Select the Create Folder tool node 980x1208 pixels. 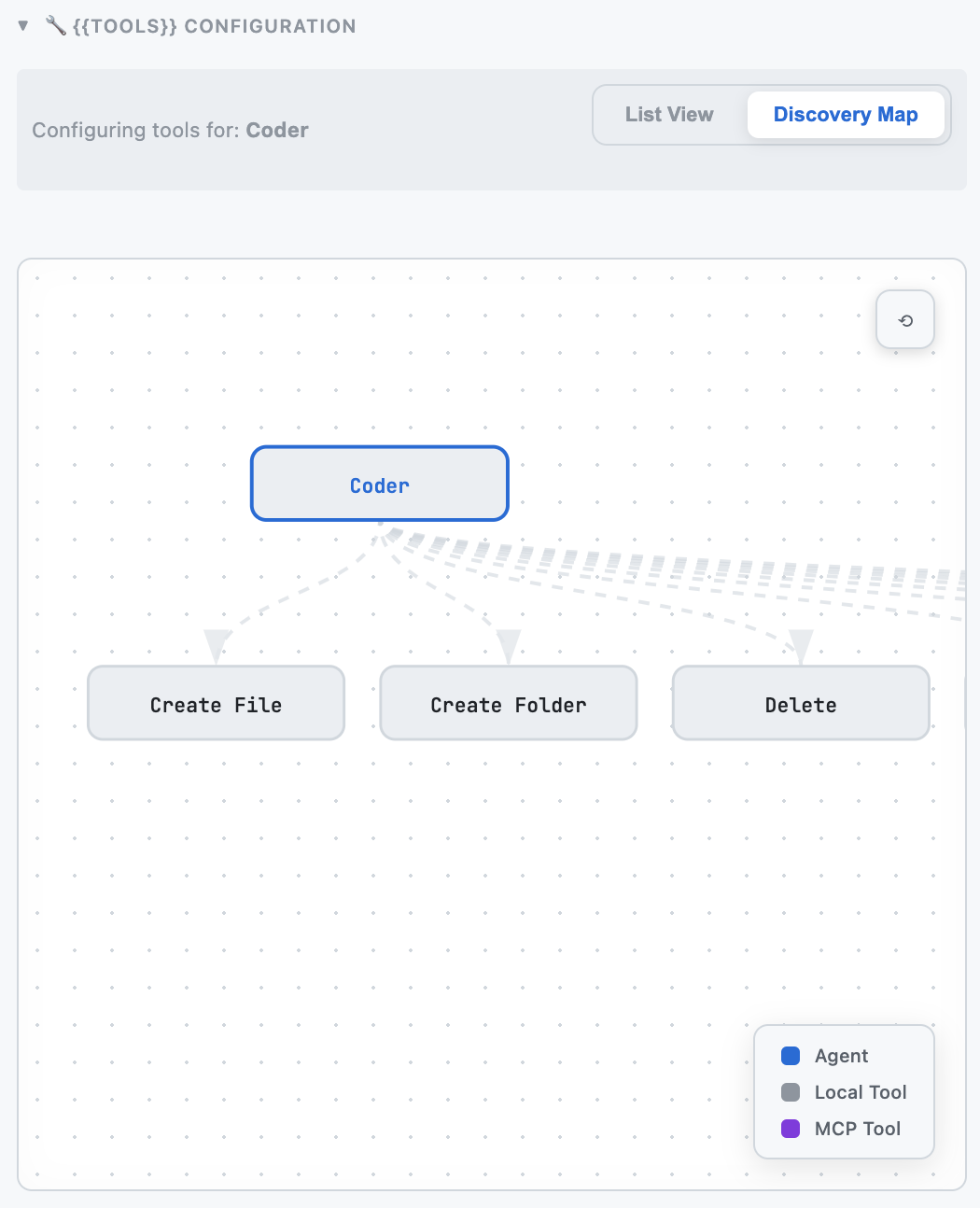point(508,703)
